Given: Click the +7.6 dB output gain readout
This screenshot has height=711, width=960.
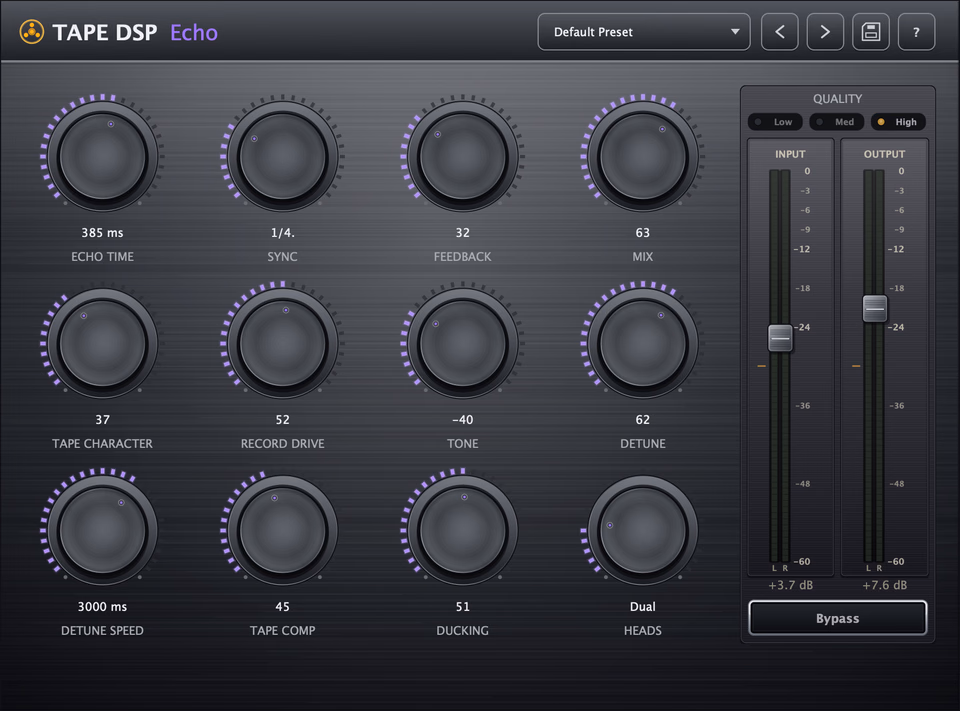Looking at the screenshot, I should [x=885, y=585].
